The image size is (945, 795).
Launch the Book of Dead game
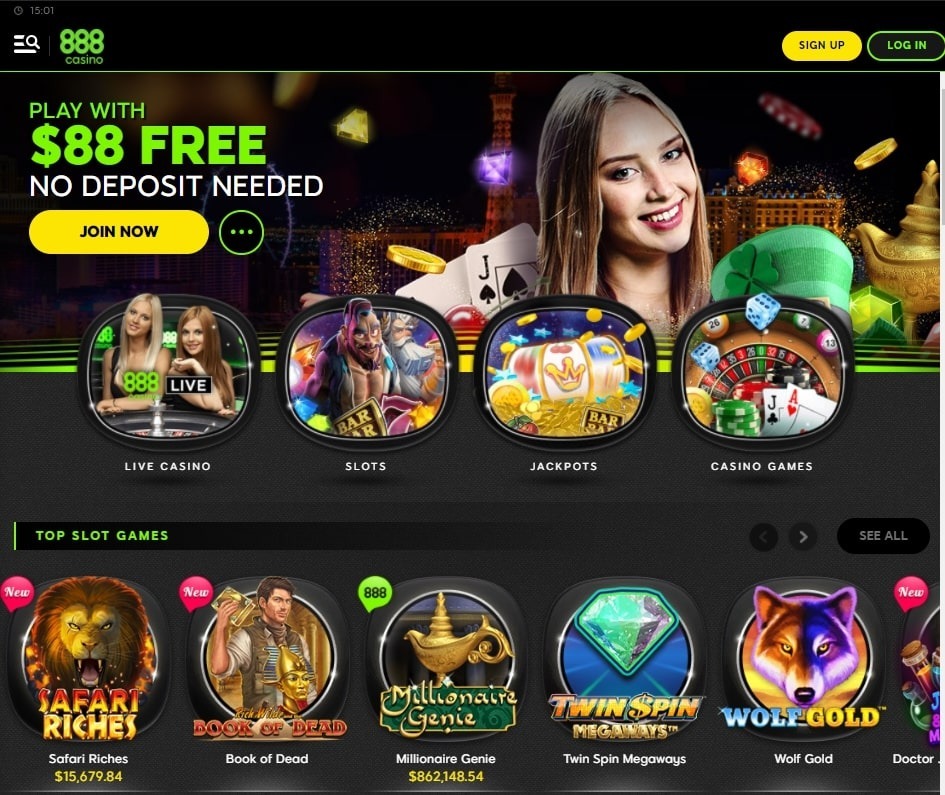point(268,660)
